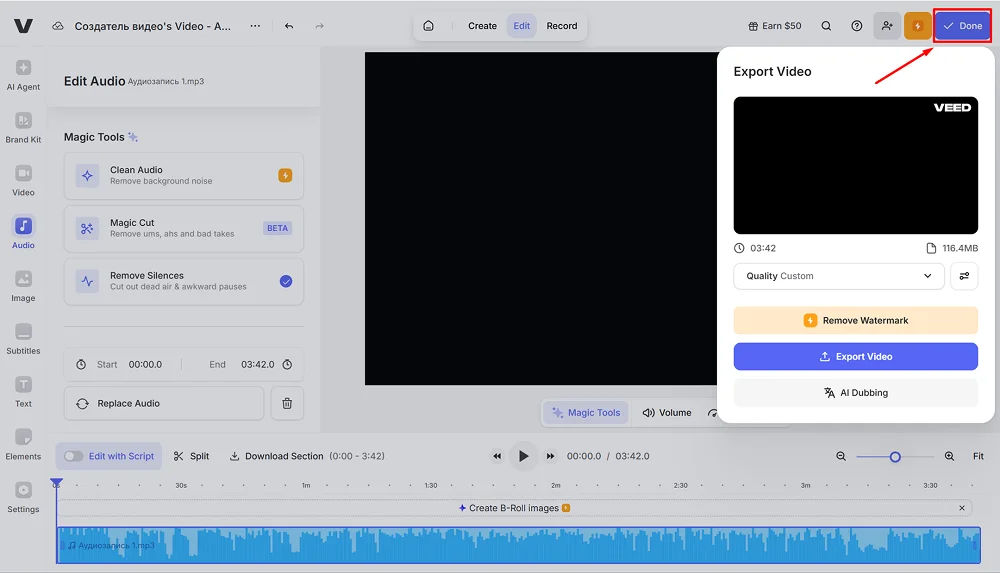Toggle the Remove Silences checkmark
1000x573 pixels.
tap(286, 281)
